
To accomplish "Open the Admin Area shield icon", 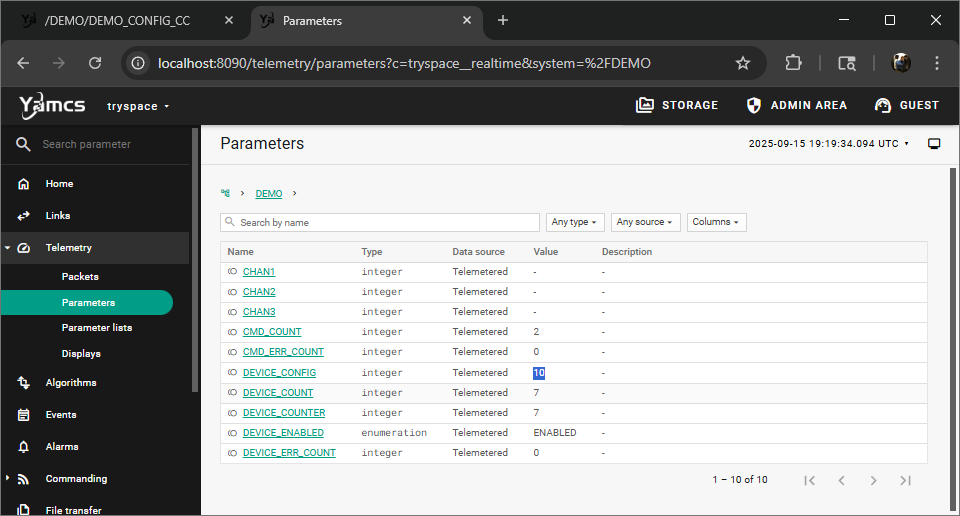I will pyautogui.click(x=755, y=105).
